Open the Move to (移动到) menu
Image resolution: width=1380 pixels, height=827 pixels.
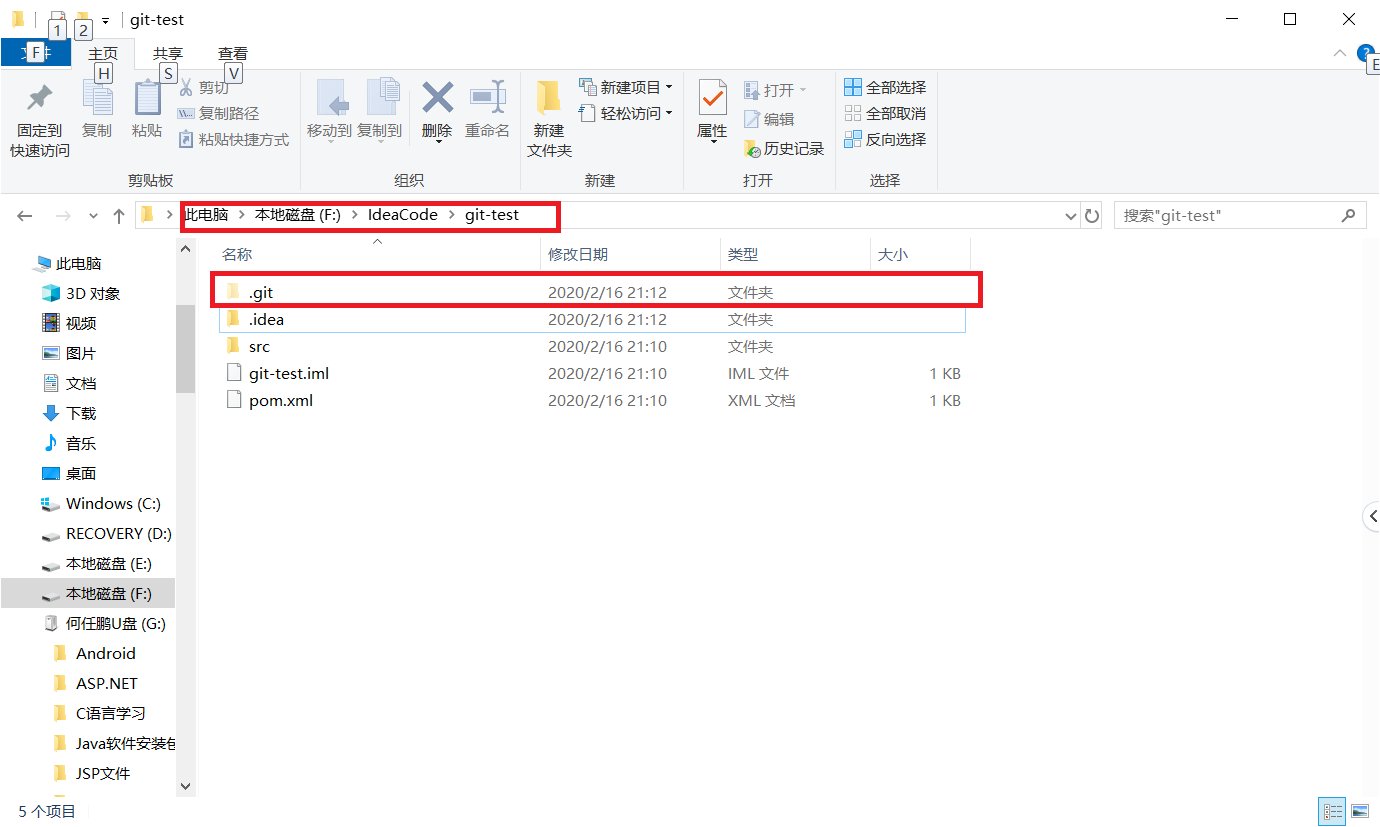pos(329,110)
